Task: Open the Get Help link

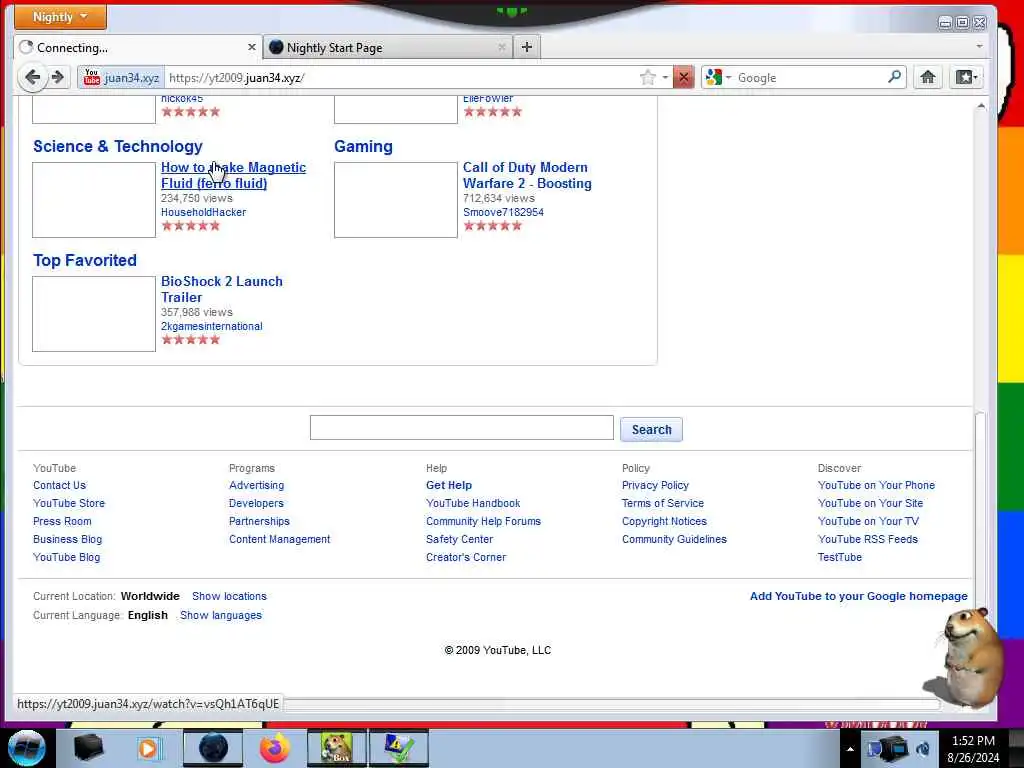Action: click(449, 485)
